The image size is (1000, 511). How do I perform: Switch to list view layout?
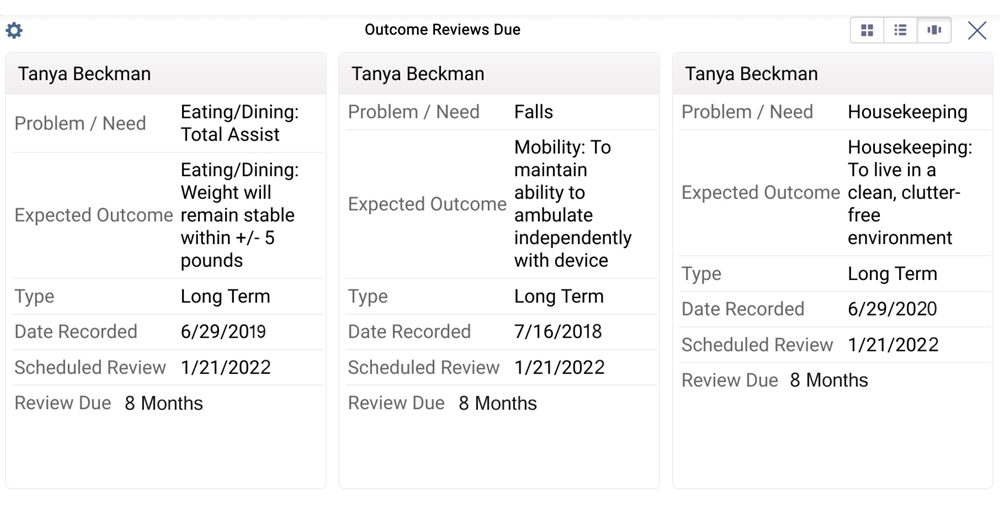click(901, 30)
